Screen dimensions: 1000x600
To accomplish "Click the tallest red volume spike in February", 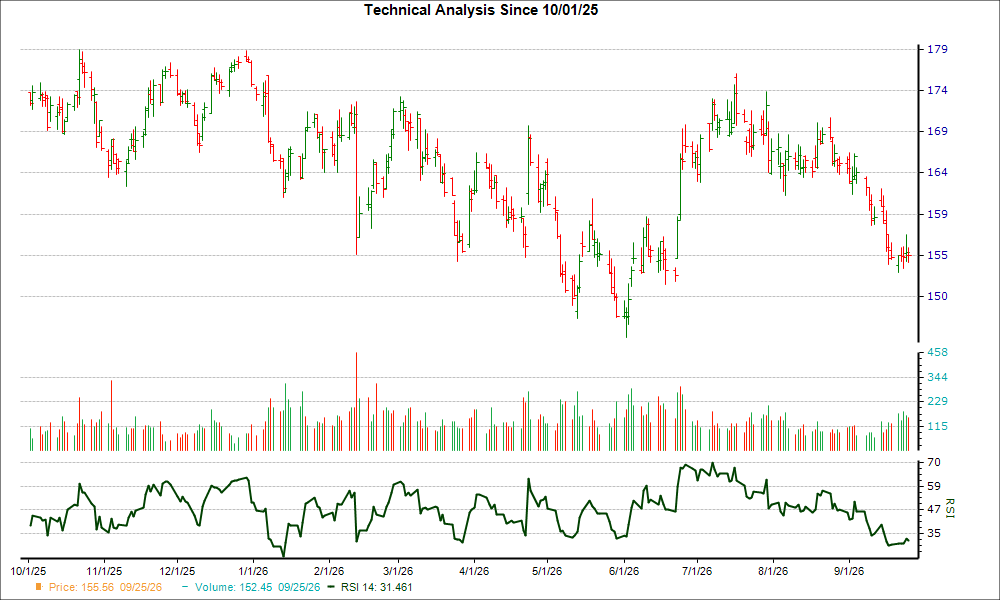I will [x=357, y=402].
